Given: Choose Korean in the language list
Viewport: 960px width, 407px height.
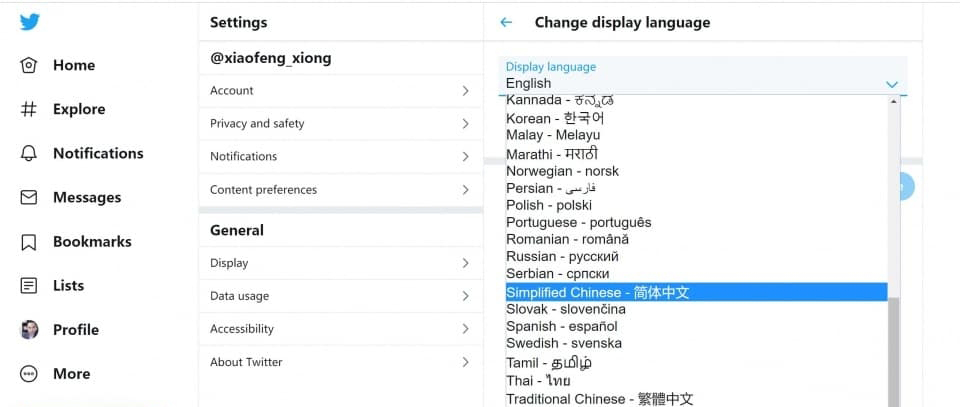Looking at the screenshot, I should (x=555, y=118).
